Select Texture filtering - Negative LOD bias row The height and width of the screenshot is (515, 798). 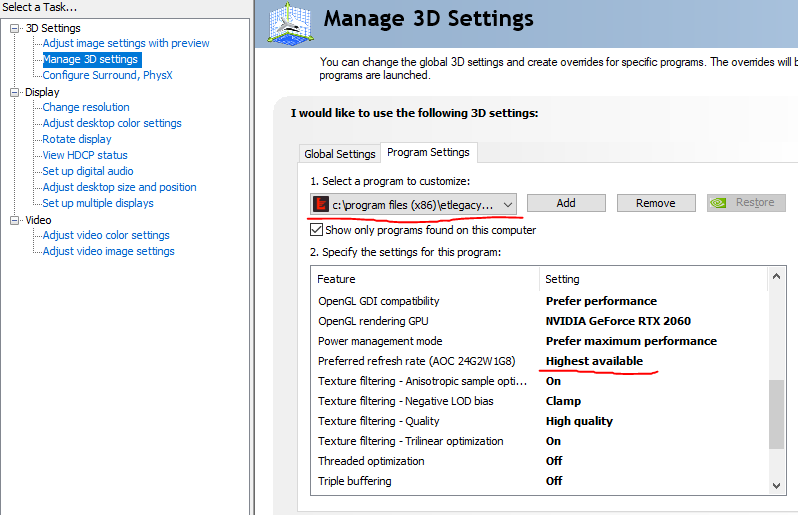click(539, 401)
